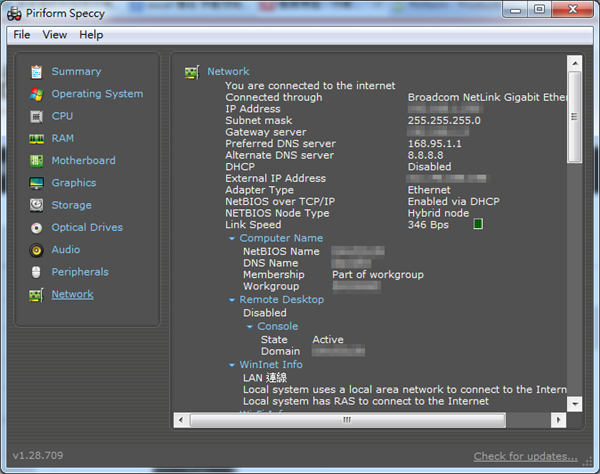The height and width of the screenshot is (474, 600).
Task: Open the Audio section
Action: point(66,249)
